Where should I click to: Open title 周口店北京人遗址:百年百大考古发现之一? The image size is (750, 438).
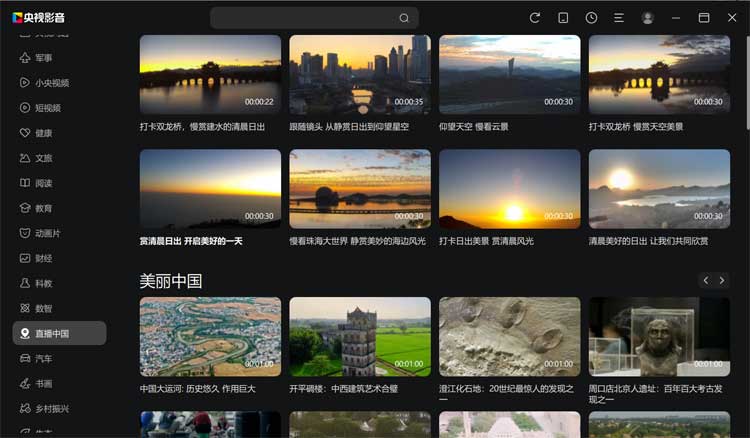pos(655,394)
